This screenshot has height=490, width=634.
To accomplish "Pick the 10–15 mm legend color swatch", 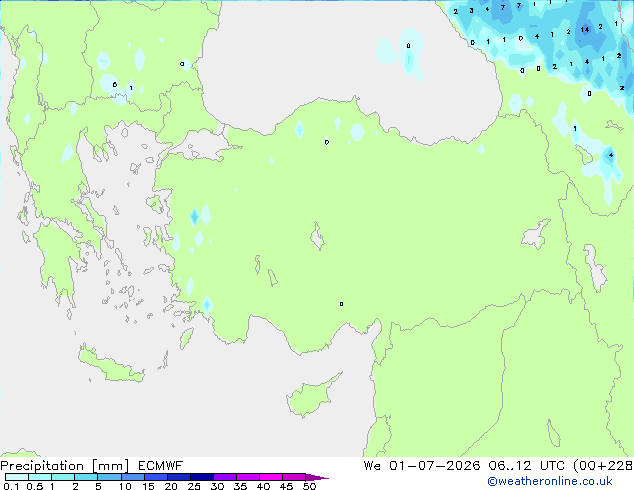I will (x=132, y=477).
